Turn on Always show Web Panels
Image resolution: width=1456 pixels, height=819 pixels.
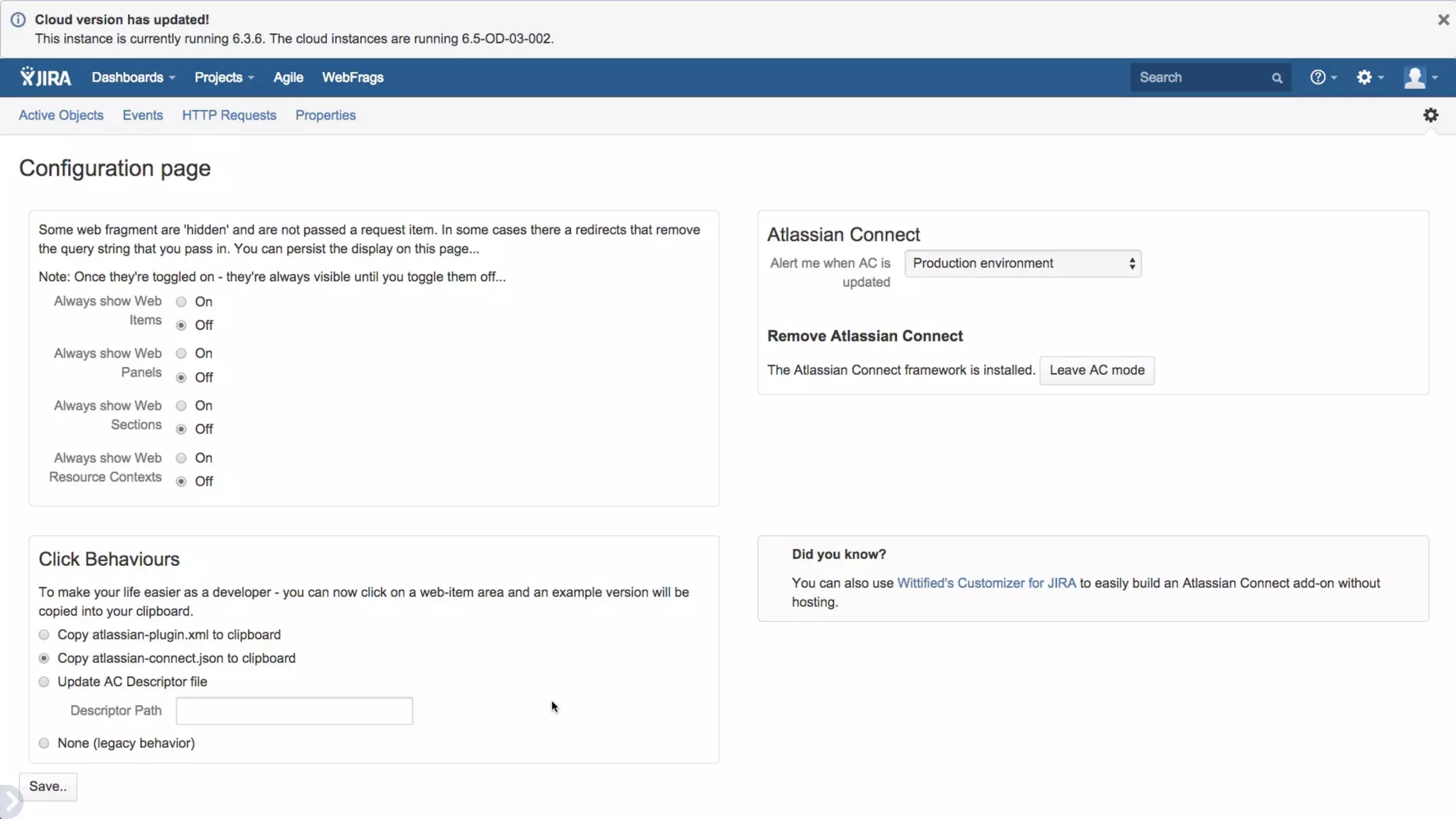tap(181, 353)
